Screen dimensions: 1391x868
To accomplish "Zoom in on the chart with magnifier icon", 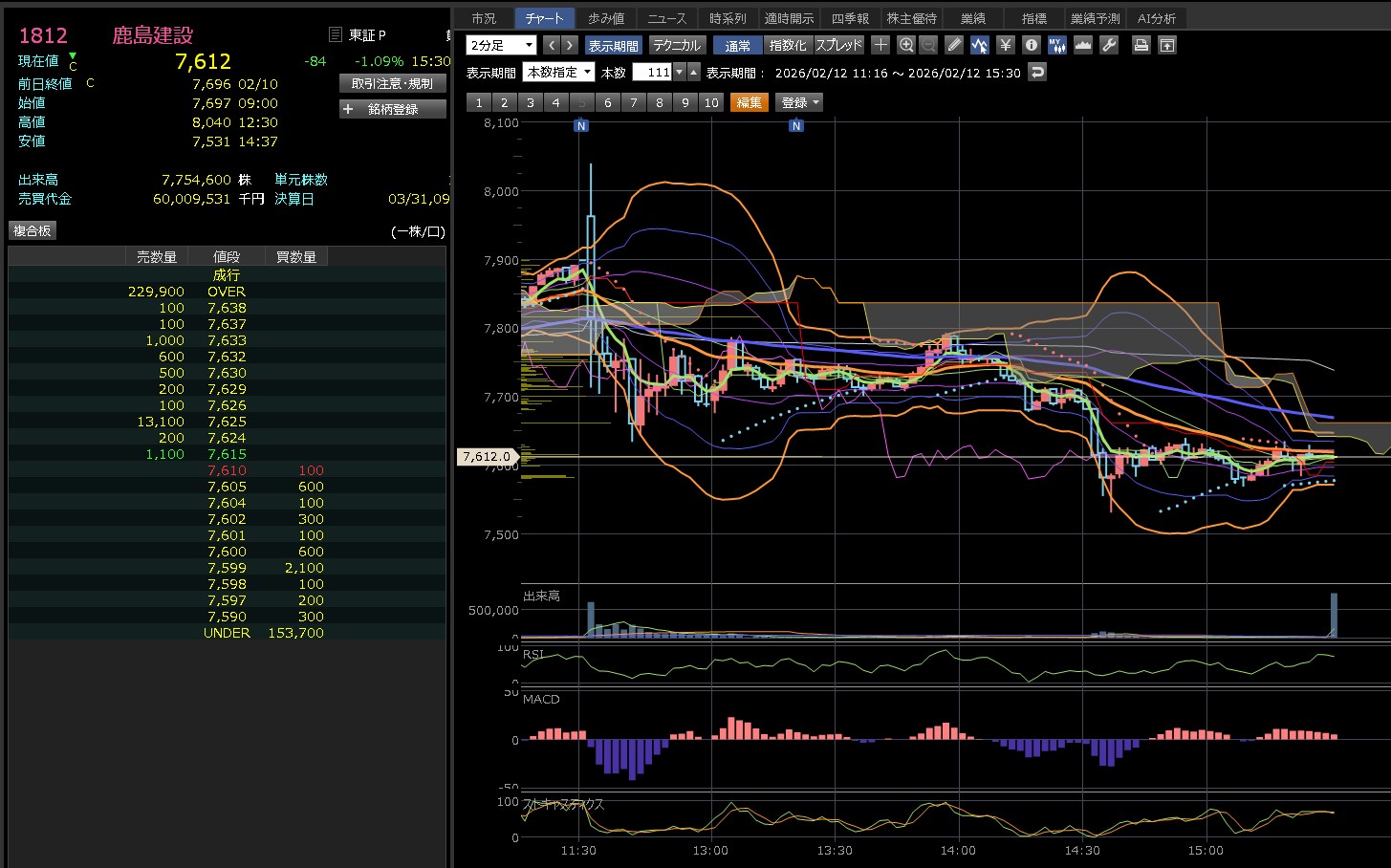I will (x=906, y=45).
